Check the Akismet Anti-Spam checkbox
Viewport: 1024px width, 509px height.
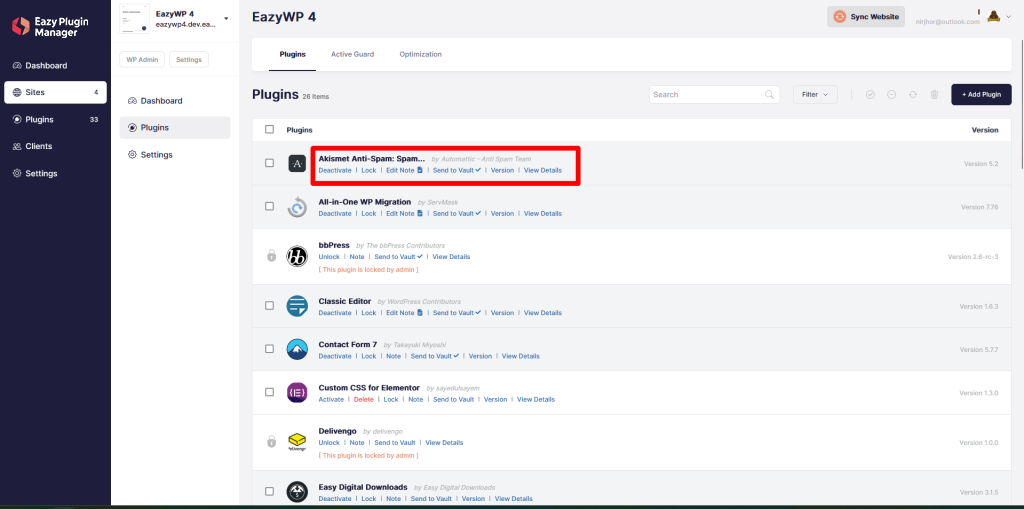(270, 163)
